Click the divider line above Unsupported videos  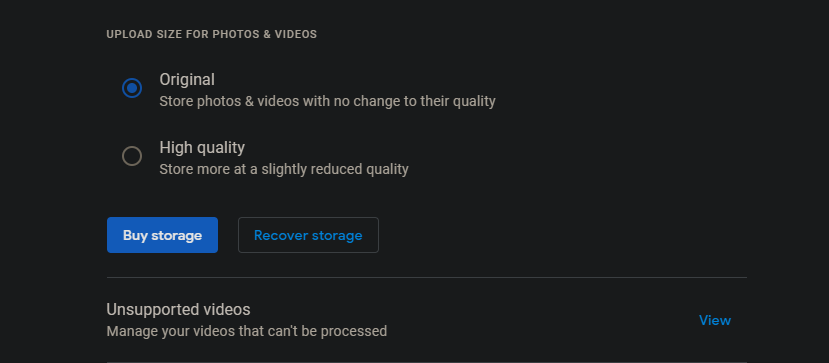click(427, 277)
